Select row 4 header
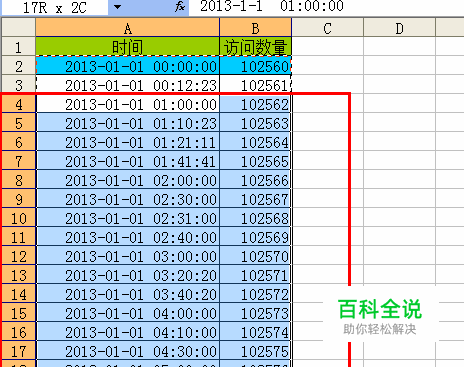Screen dimensions: 464x367 pyautogui.click(x=19, y=104)
